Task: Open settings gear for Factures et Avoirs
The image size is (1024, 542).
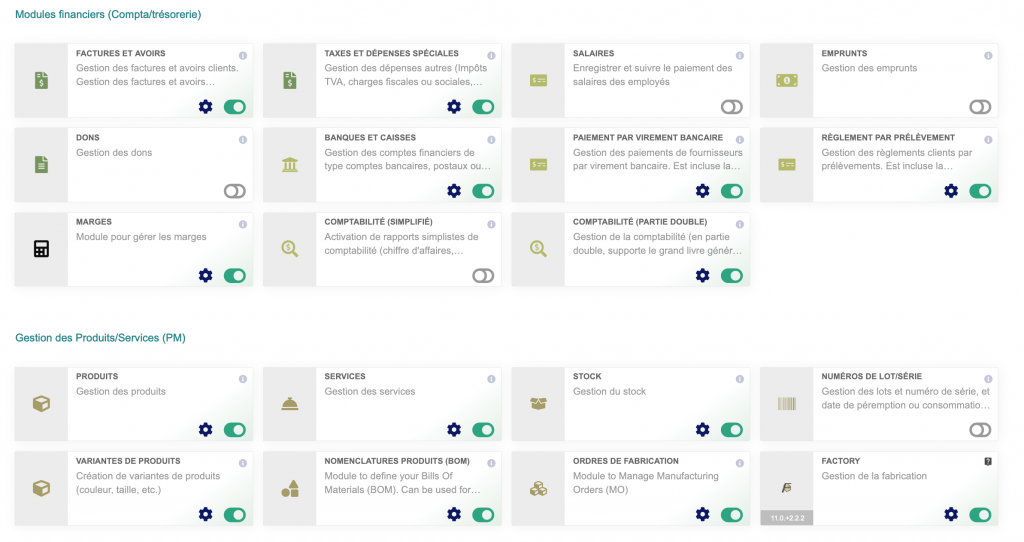Action: [205, 106]
